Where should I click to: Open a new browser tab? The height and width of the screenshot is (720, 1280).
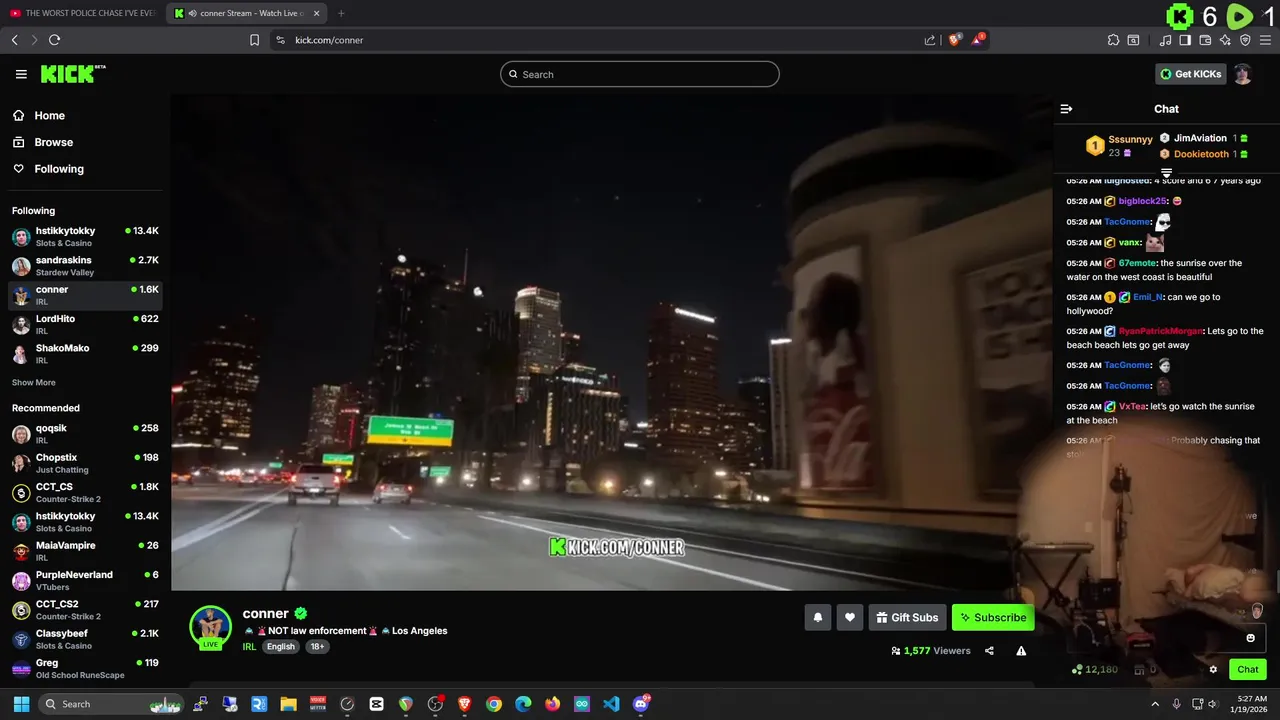pos(341,13)
